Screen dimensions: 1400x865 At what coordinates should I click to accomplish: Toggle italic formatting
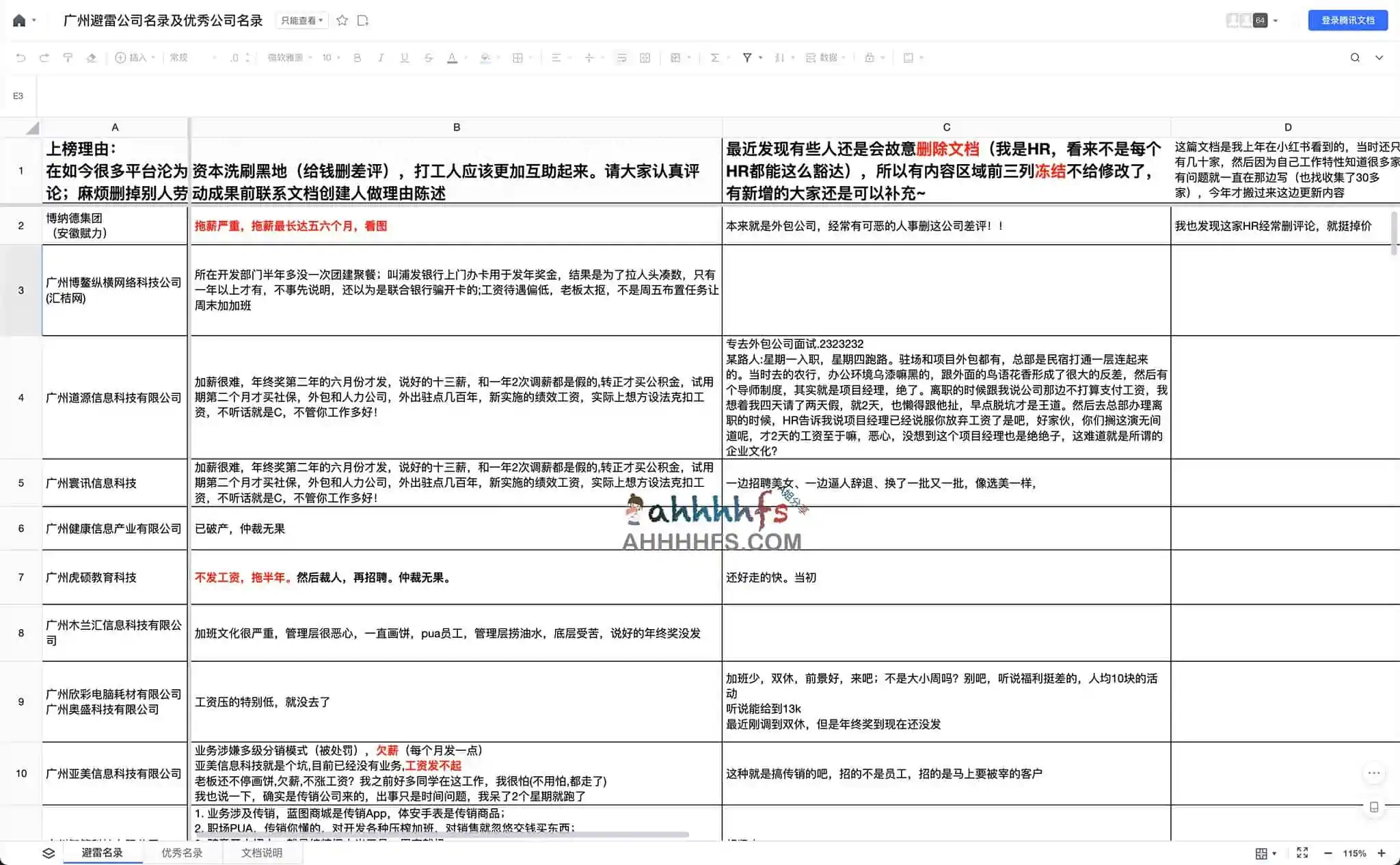(x=381, y=57)
